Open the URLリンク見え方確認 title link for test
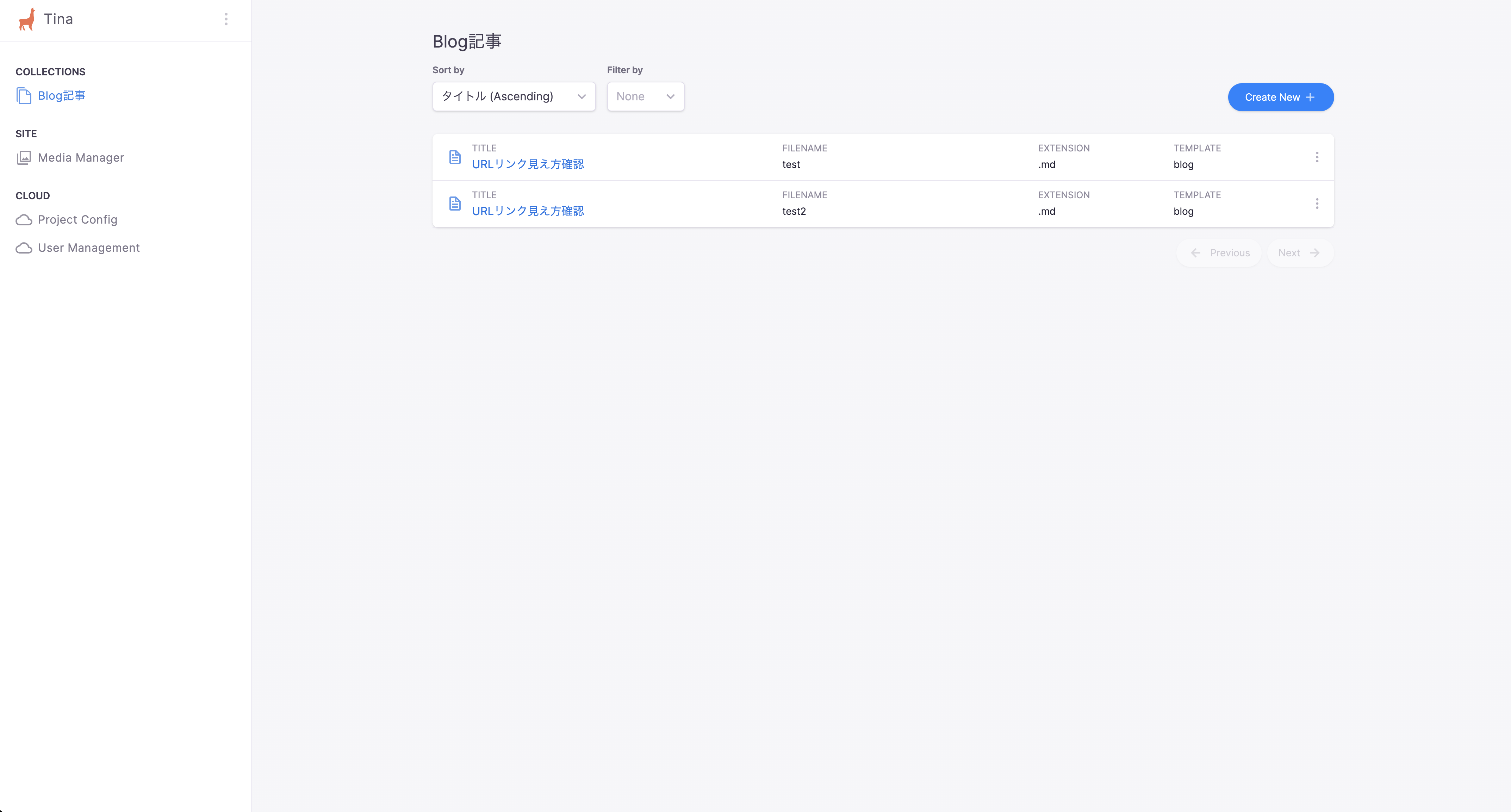Image resolution: width=1511 pixels, height=812 pixels. click(x=528, y=164)
